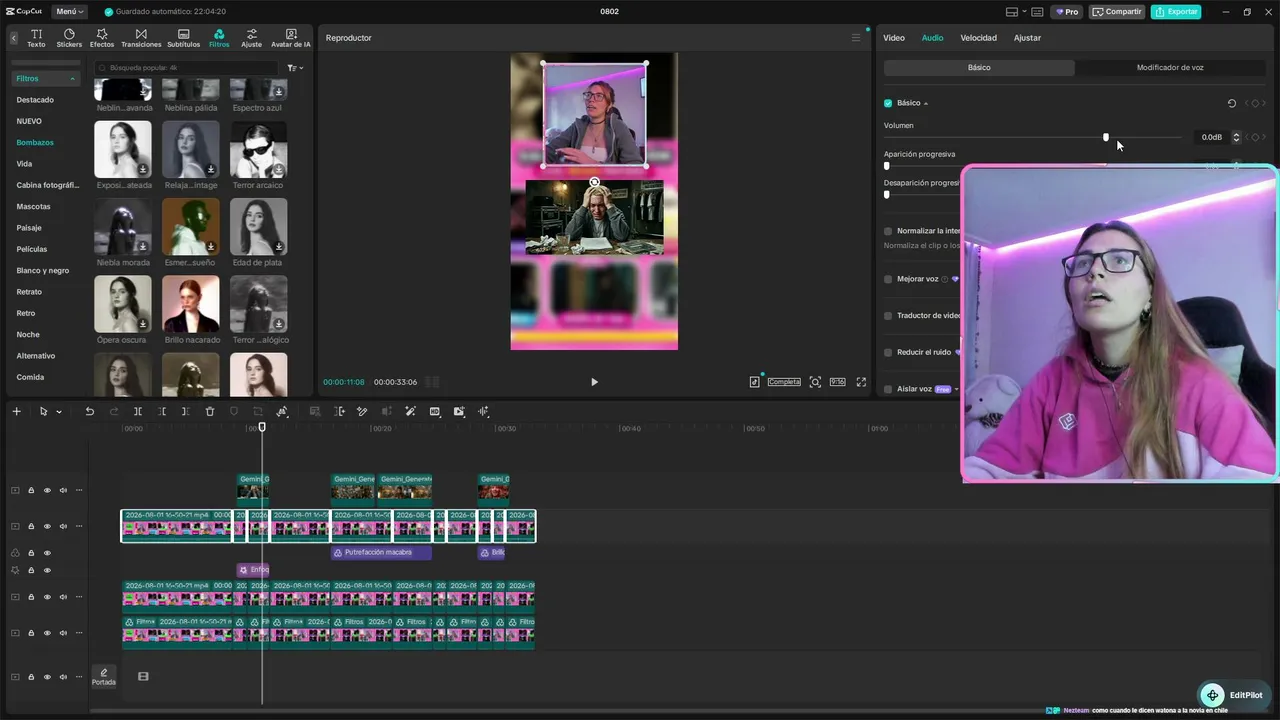Lock the top Gemini overlay track

(31, 490)
